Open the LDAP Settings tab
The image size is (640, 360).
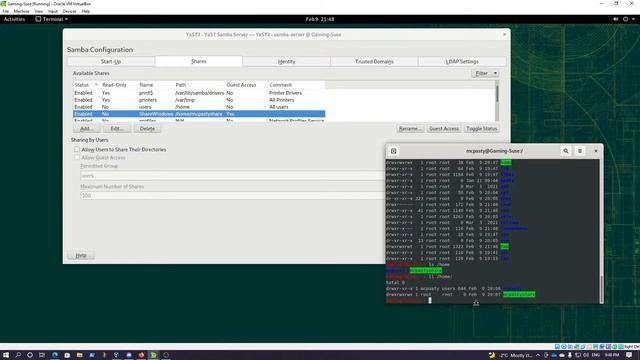[462, 62]
